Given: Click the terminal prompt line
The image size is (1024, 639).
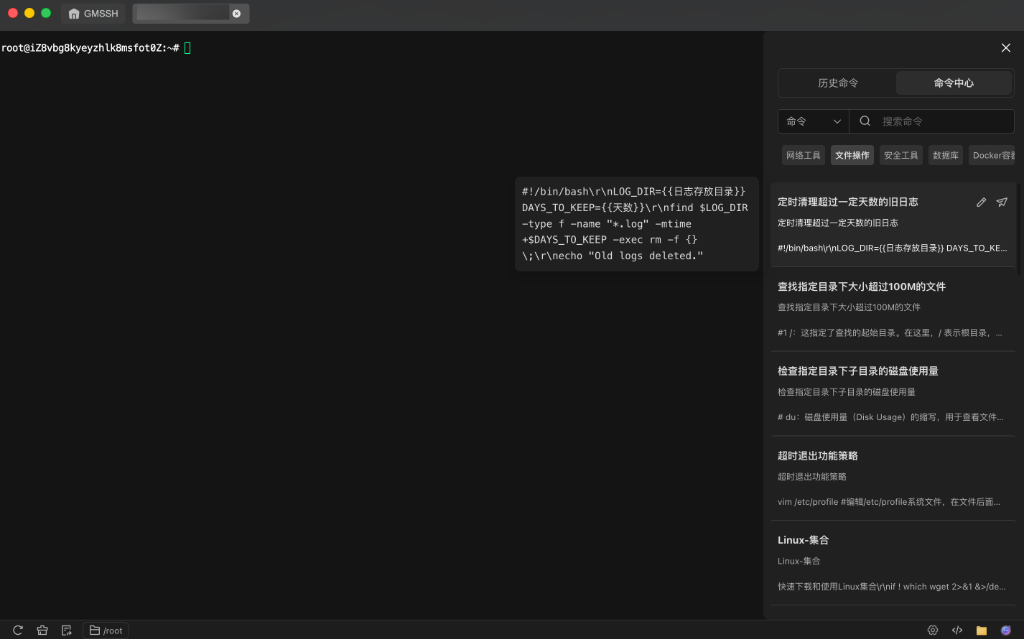Looking at the screenshot, I should (x=96, y=48).
